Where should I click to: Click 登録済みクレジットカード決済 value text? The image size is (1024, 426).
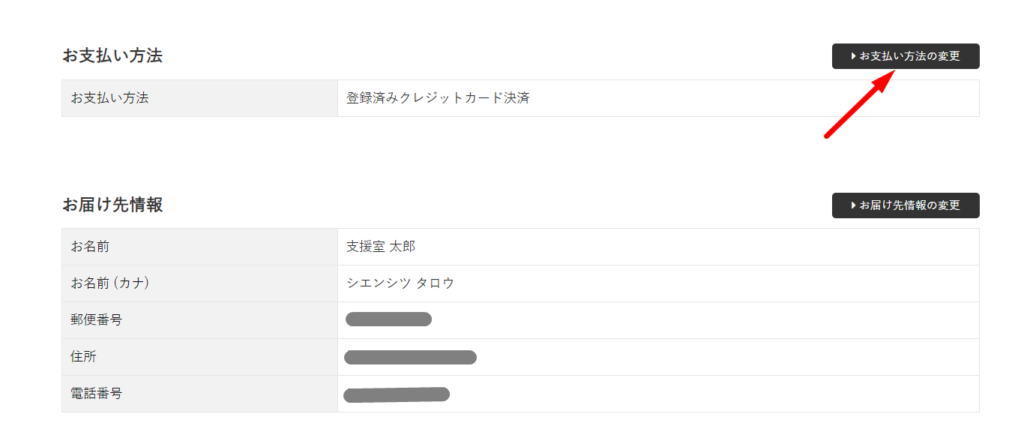pos(437,98)
